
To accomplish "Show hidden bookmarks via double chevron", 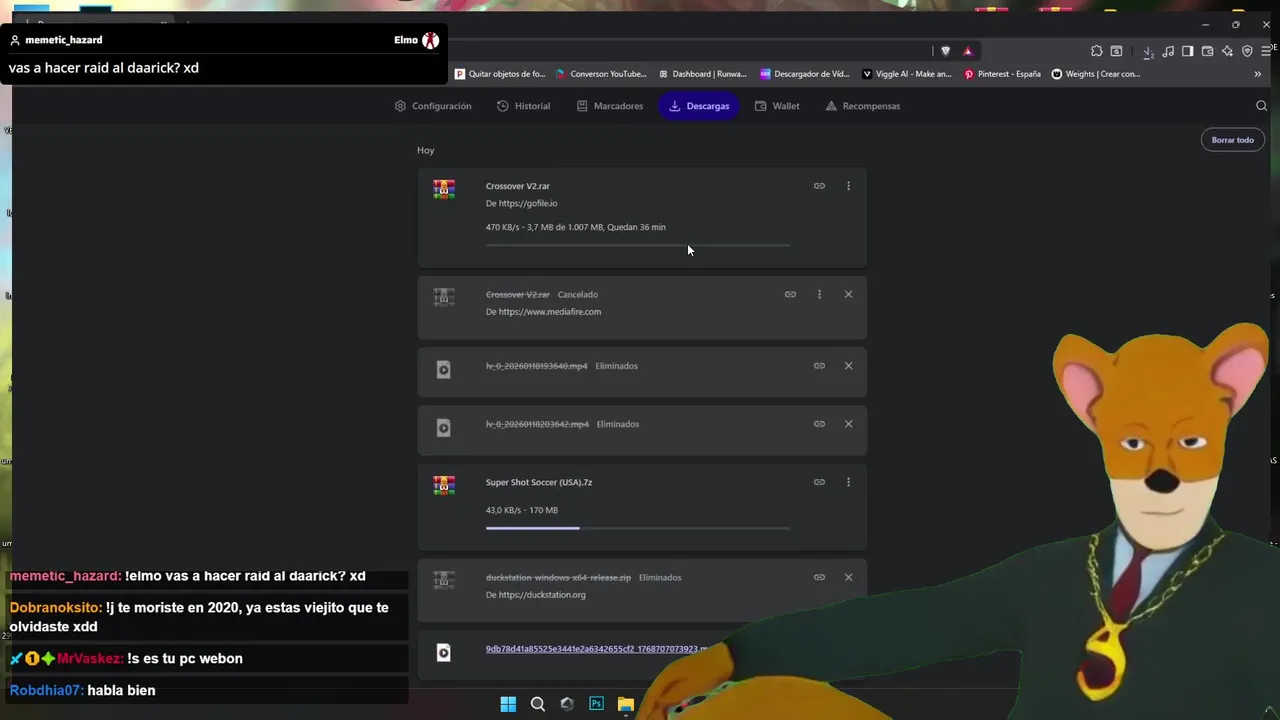I will coord(1257,74).
